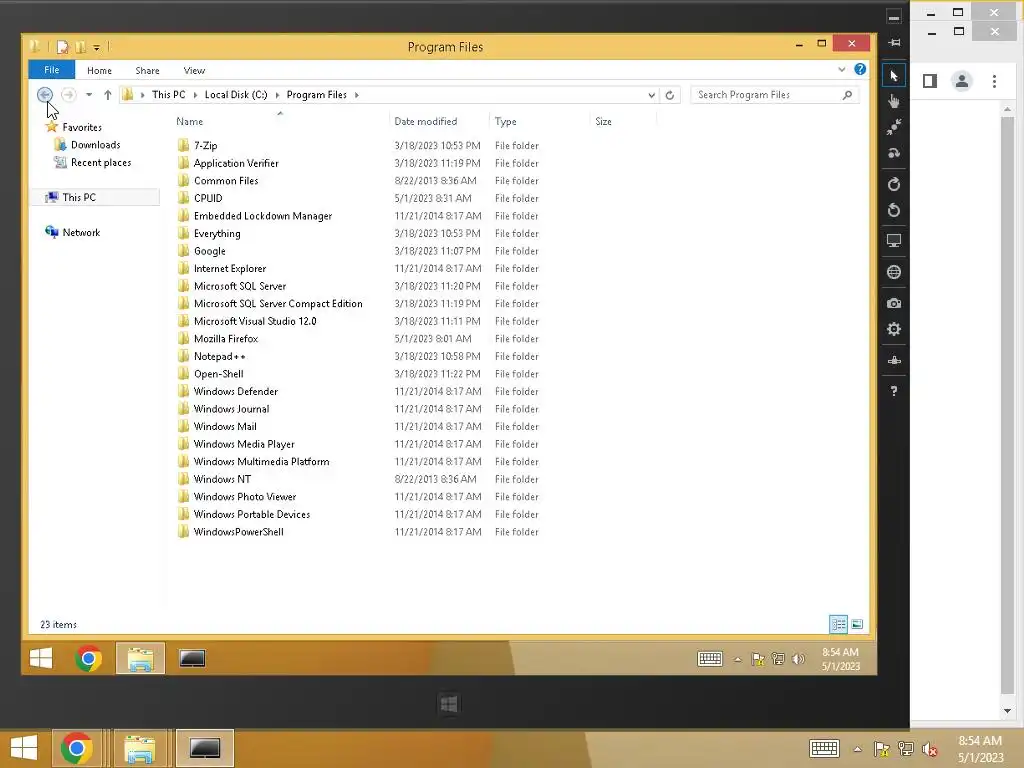
Task: Click the monitor display icon in side toolbar
Action: [894, 241]
